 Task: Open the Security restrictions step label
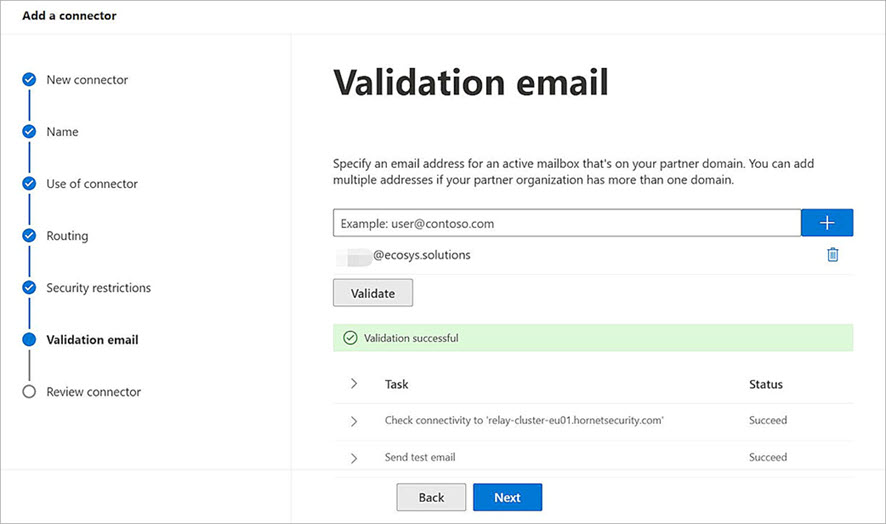(98, 288)
